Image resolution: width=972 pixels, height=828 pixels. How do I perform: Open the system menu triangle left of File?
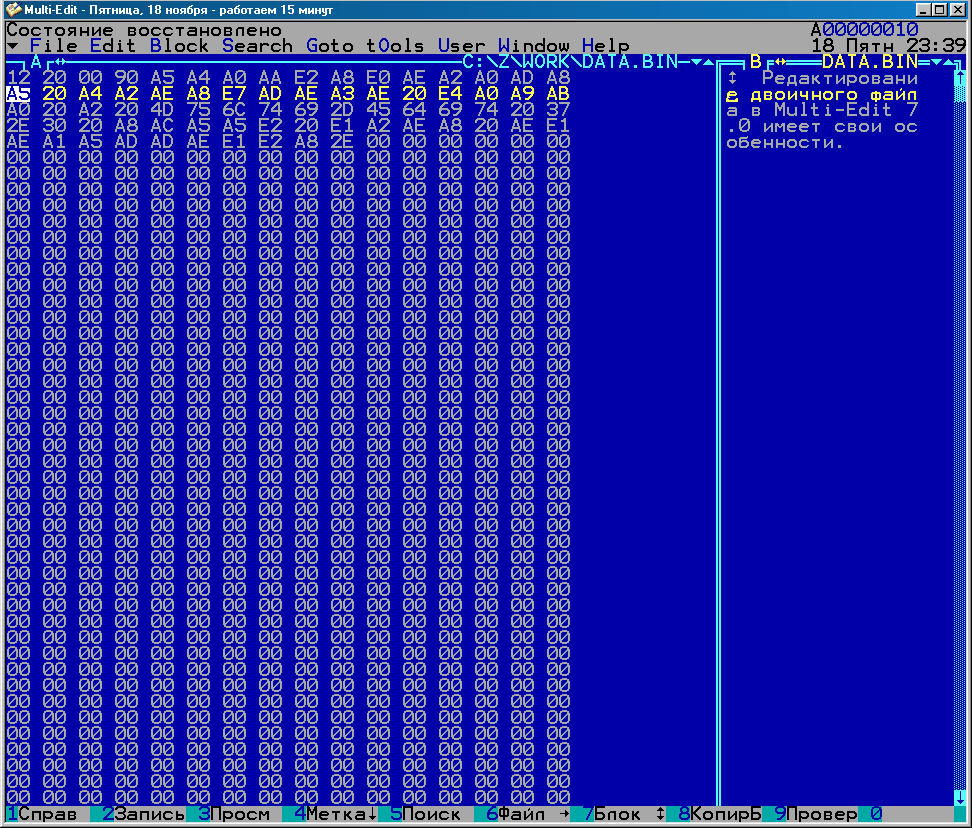(x=12, y=46)
